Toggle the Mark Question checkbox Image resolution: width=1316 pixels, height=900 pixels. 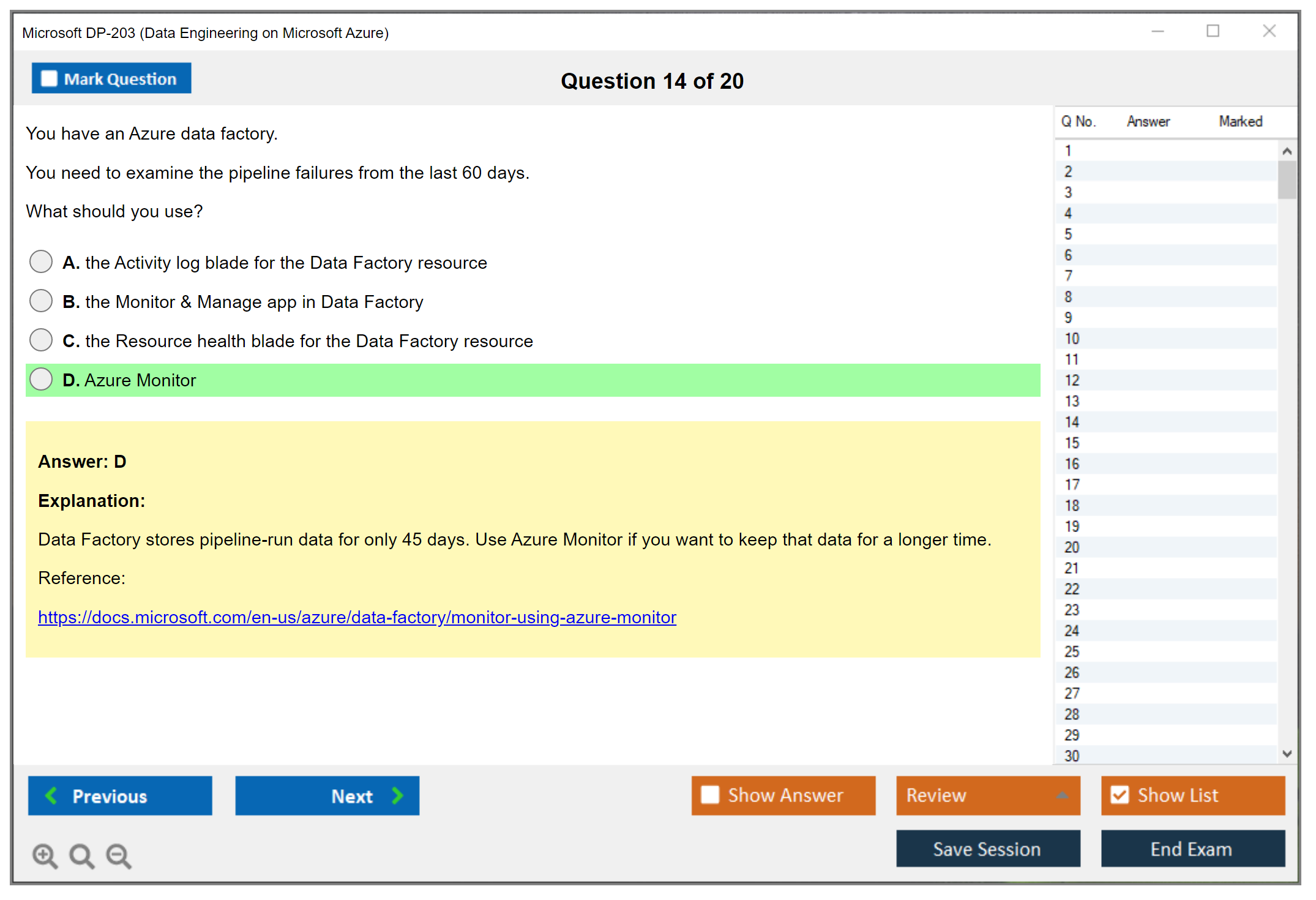(x=49, y=78)
